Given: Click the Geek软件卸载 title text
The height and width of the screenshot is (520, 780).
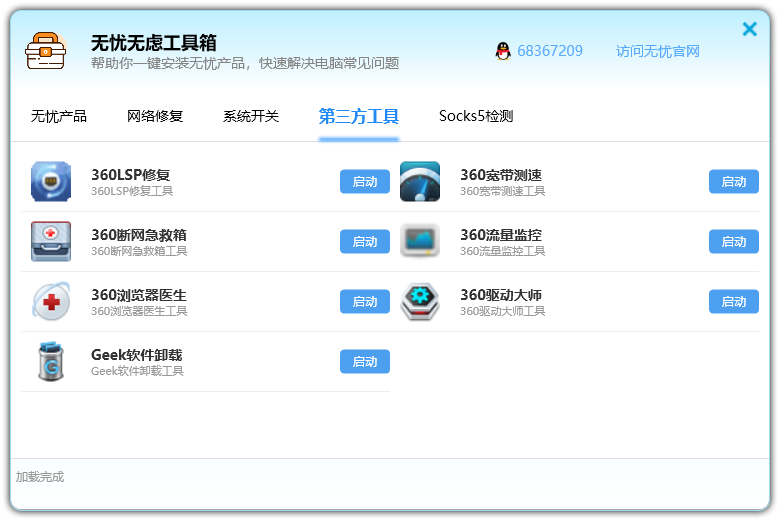Looking at the screenshot, I should pos(137,354).
